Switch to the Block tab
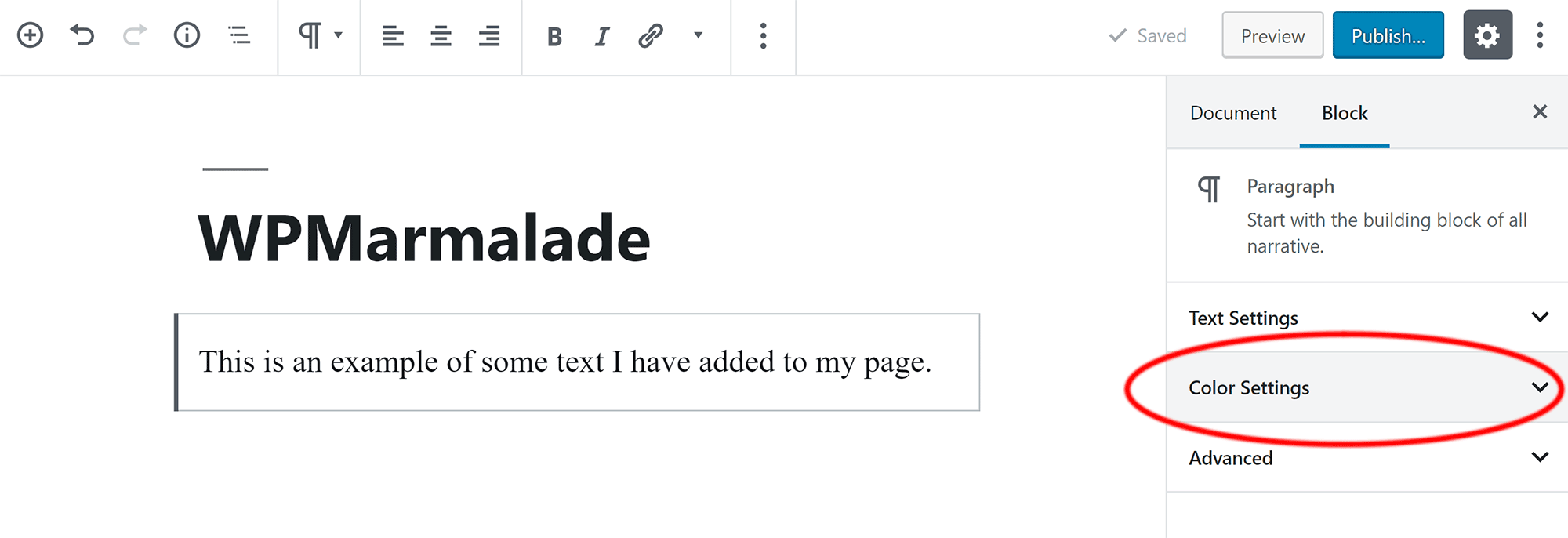Viewport: 1568px width, 538px height. (x=1344, y=113)
